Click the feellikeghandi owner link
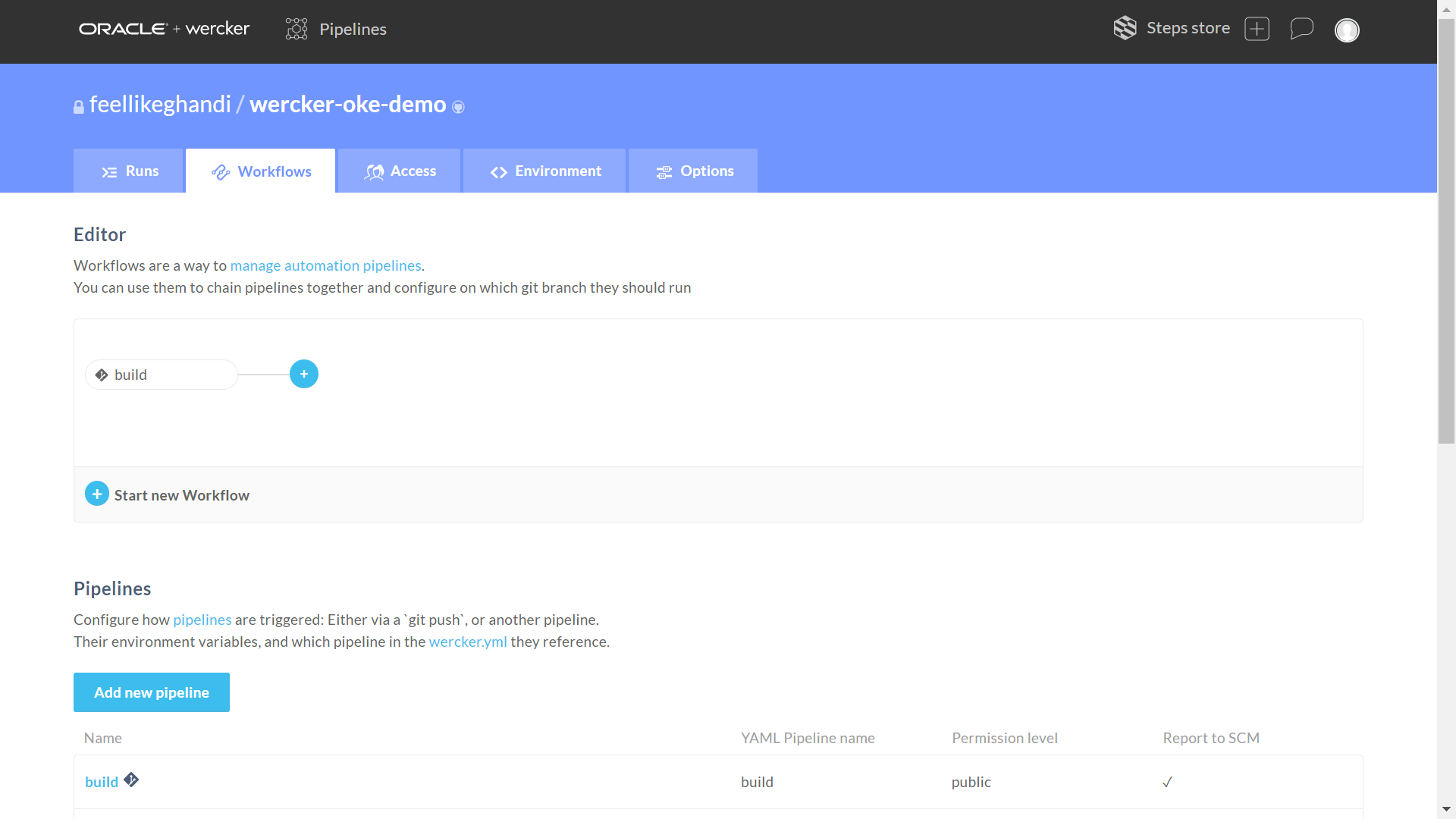Viewport: 1456px width, 819px height. 160,104
